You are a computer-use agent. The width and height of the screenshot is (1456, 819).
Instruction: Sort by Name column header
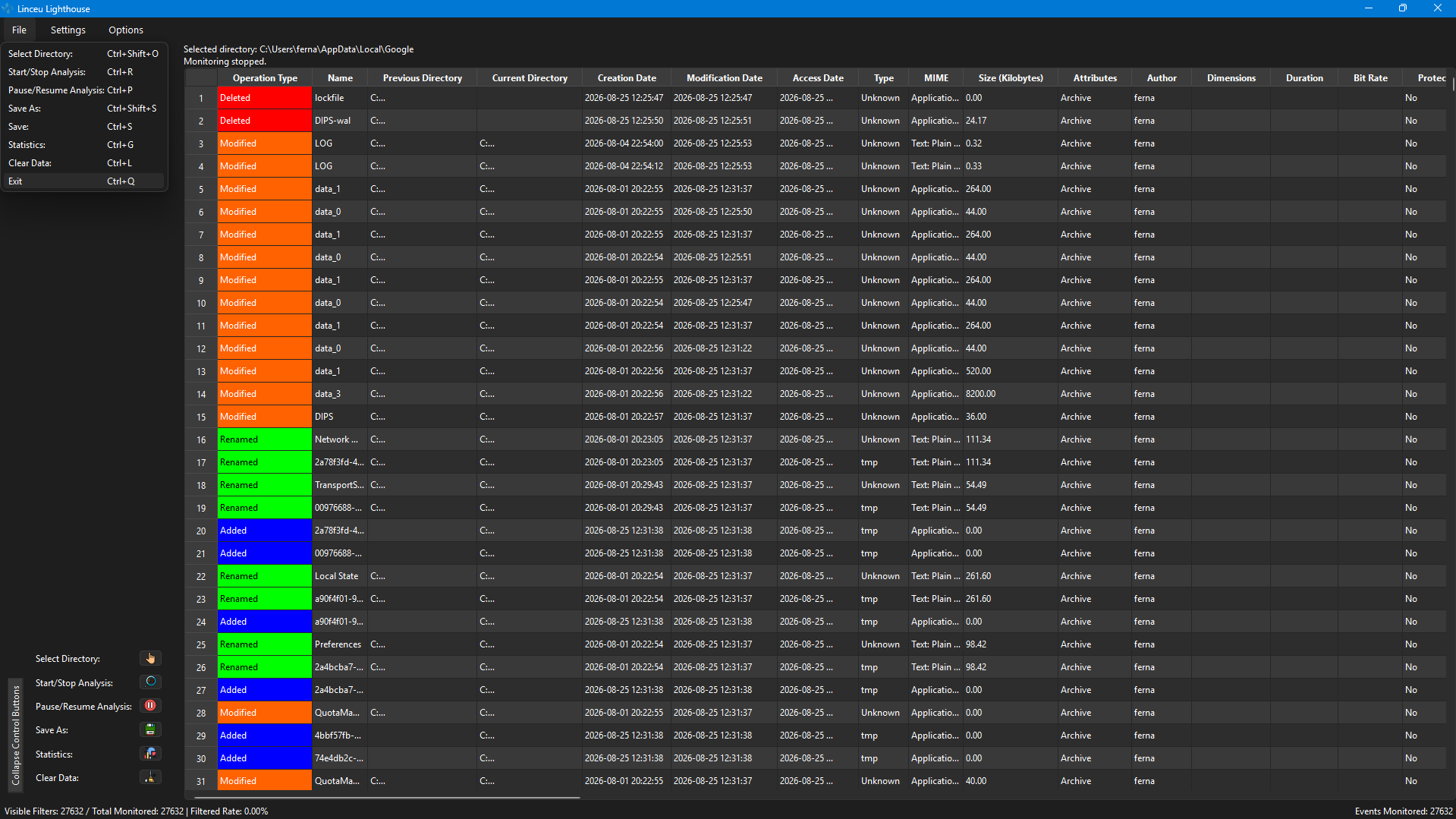tap(340, 78)
